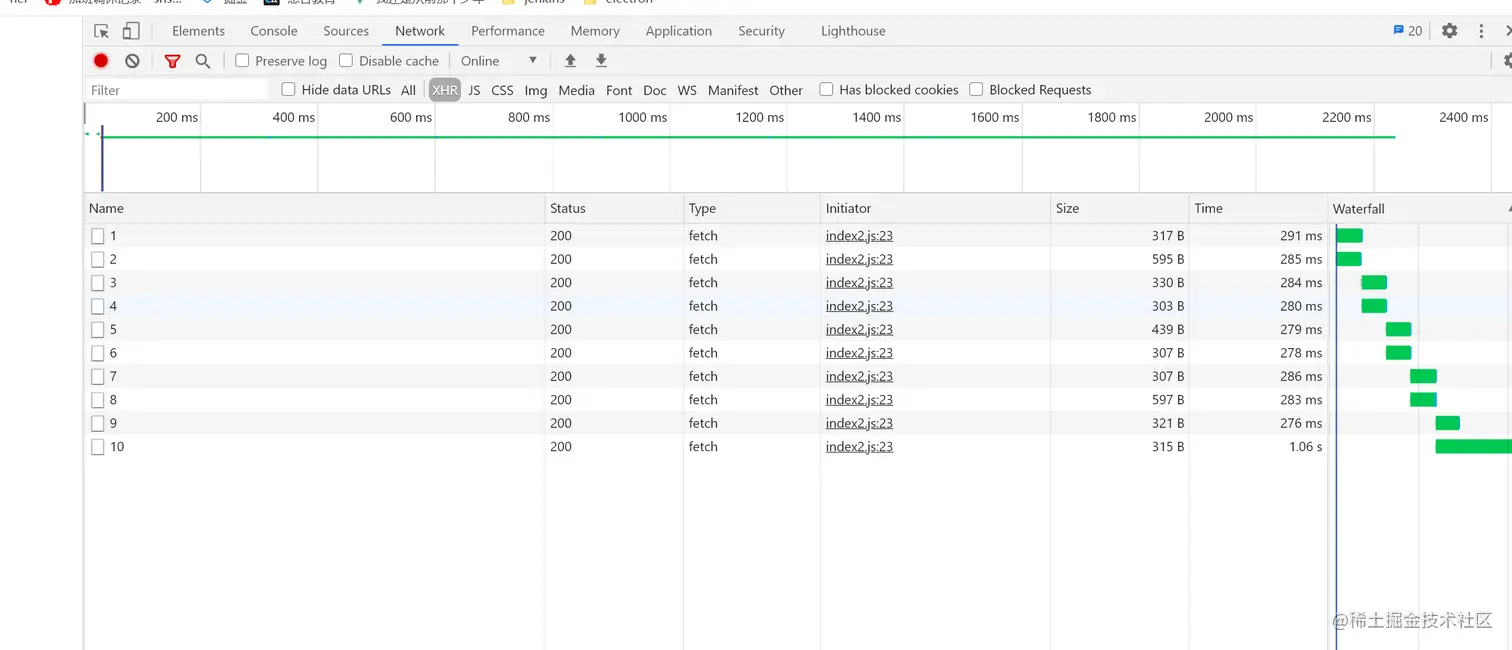1512x650 pixels.
Task: Toggle the red filter funnel icon
Action: [x=172, y=61]
